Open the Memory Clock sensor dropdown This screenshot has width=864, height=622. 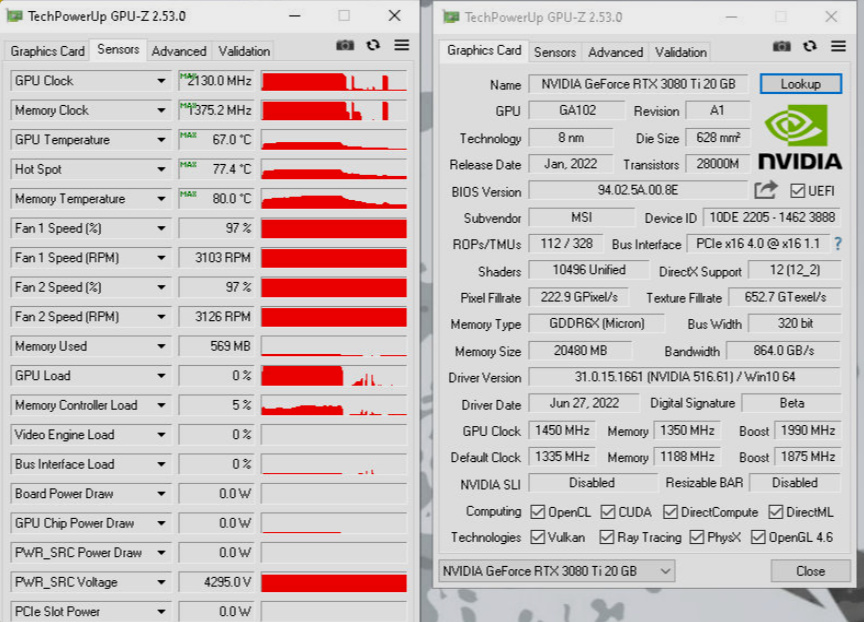point(161,110)
